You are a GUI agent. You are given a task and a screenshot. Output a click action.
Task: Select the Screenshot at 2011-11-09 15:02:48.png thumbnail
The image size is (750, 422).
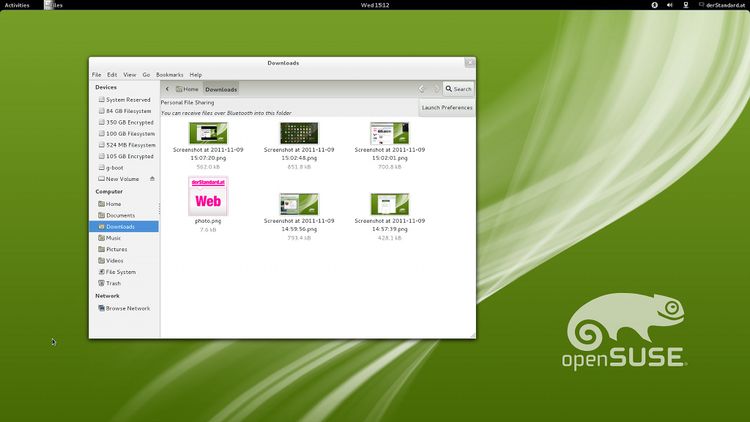coord(299,133)
